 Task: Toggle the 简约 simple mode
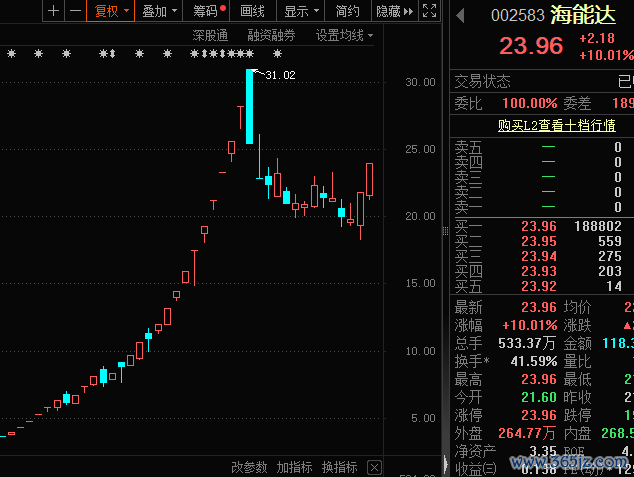(347, 11)
